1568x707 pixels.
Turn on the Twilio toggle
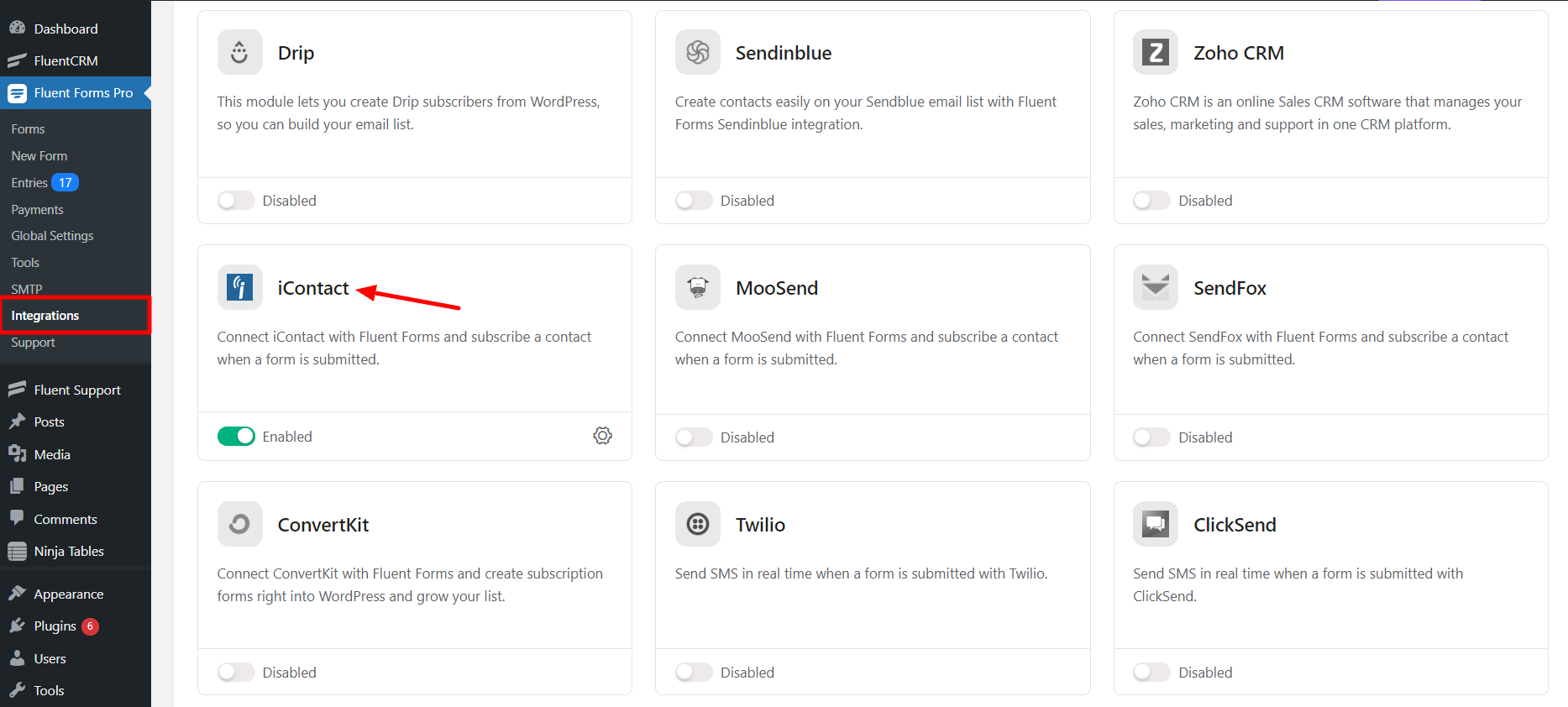coord(694,673)
